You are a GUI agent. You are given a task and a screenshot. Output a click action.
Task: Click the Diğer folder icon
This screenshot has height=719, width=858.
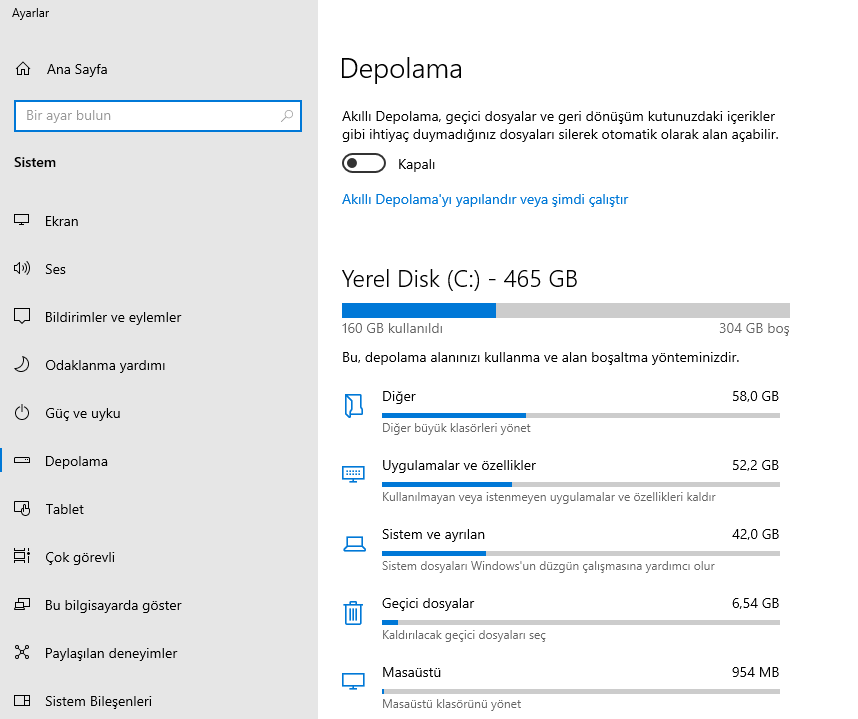coord(353,404)
